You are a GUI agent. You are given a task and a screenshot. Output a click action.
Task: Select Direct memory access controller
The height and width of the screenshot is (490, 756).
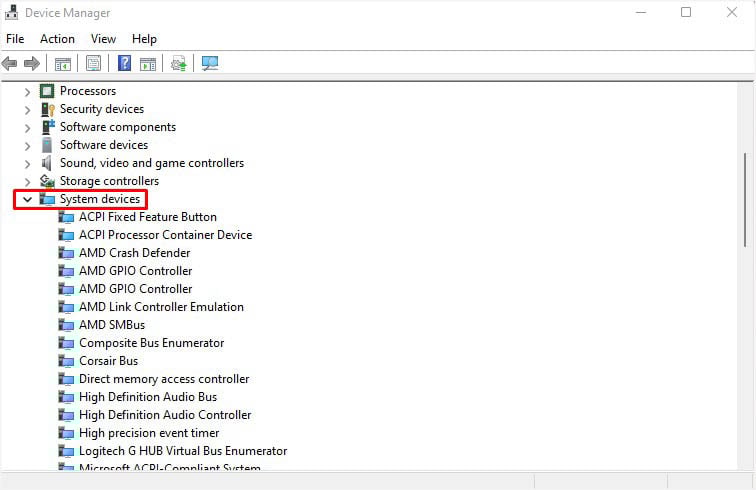pos(164,379)
